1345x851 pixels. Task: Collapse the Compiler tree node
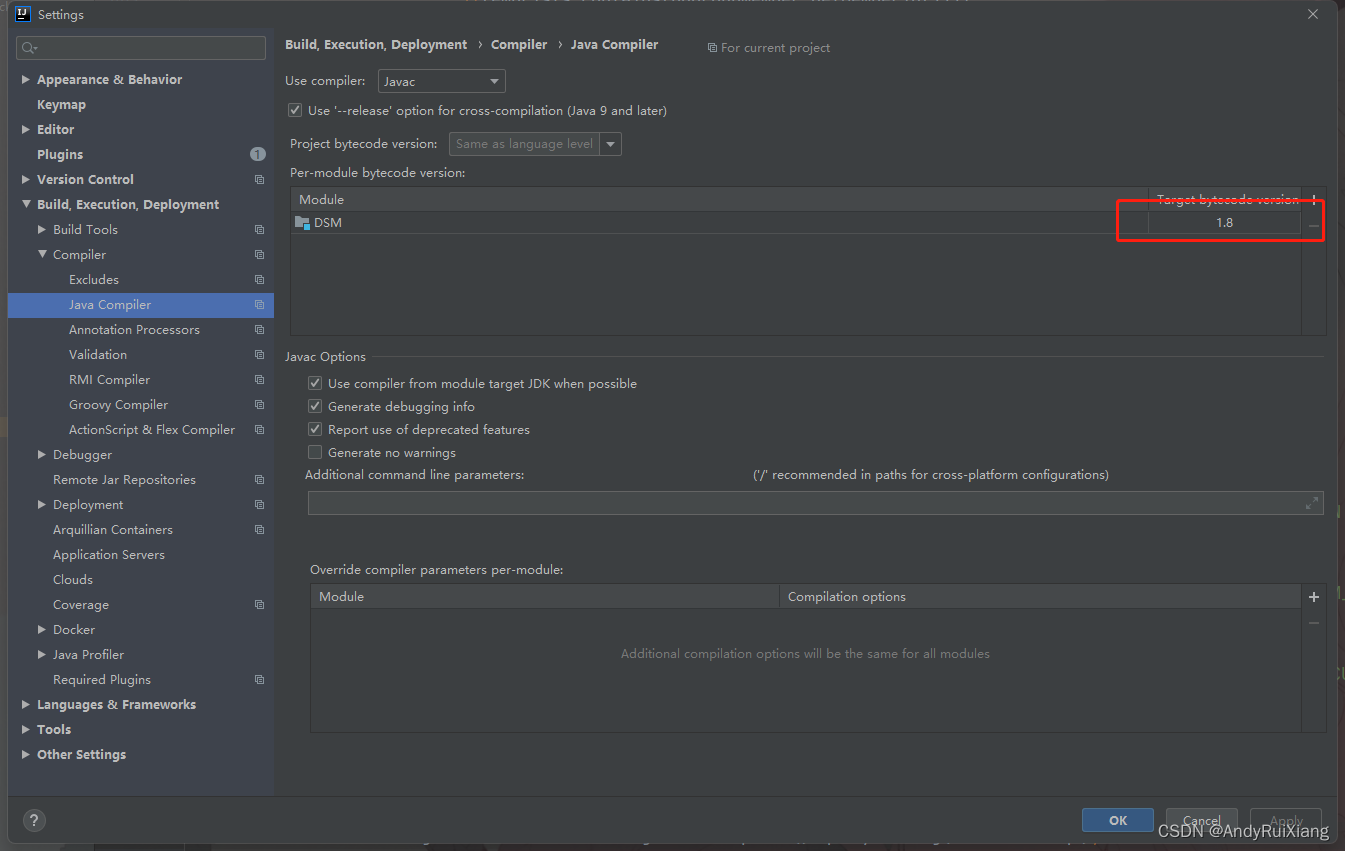42,254
